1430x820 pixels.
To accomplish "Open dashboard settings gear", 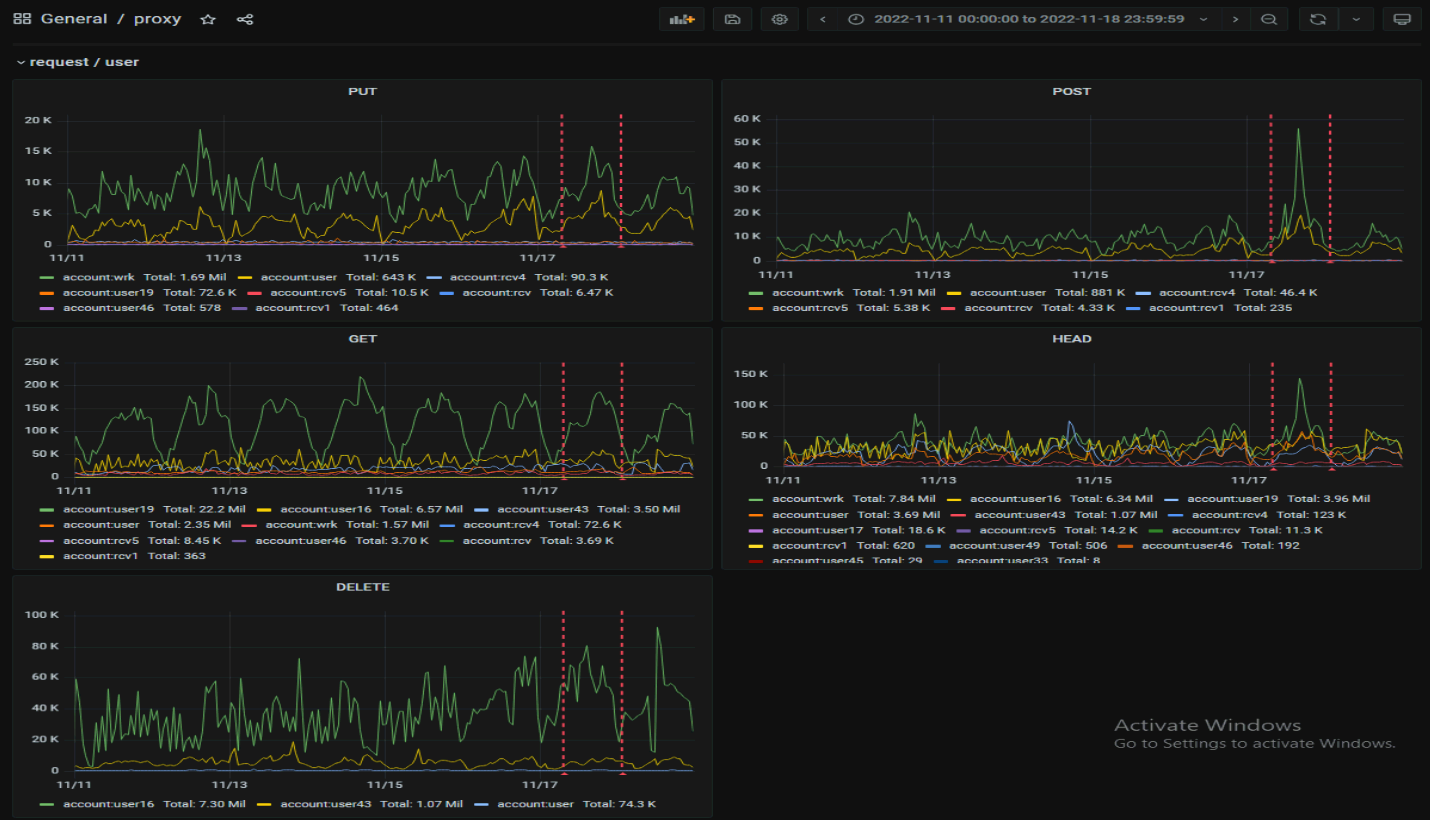I will (780, 19).
